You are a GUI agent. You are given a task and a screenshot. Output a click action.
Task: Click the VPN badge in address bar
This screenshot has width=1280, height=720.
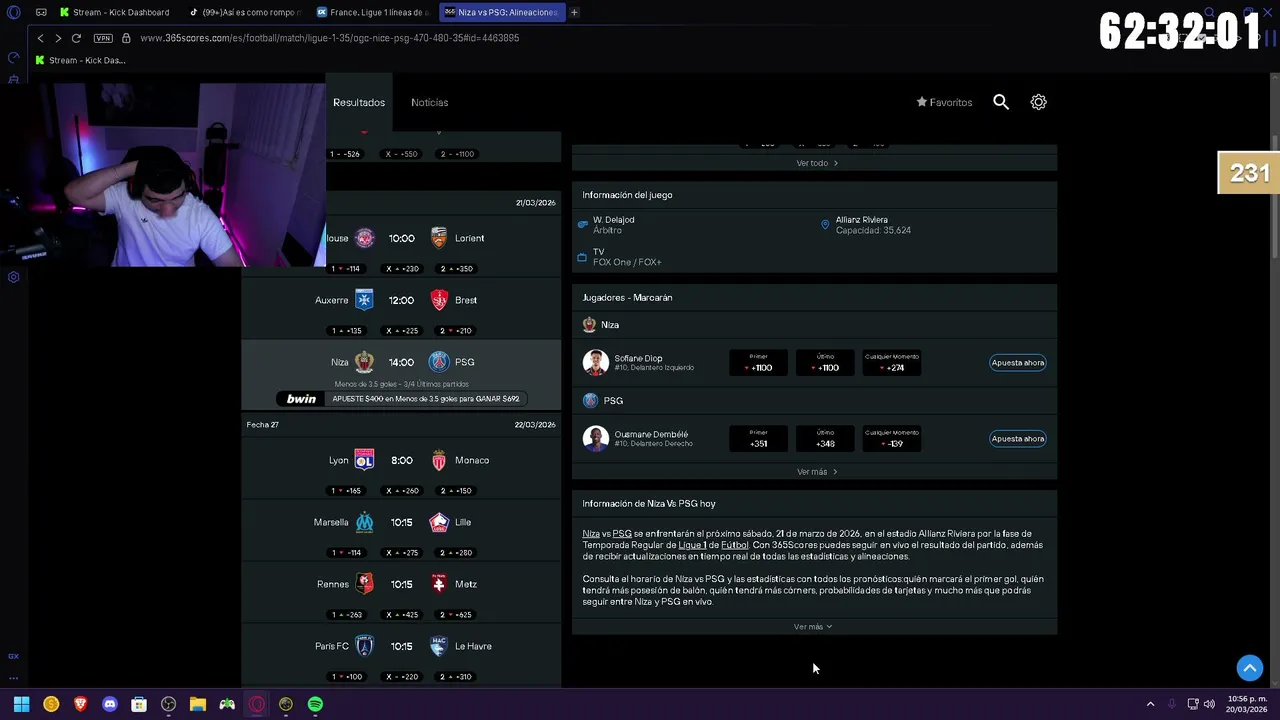click(103, 38)
